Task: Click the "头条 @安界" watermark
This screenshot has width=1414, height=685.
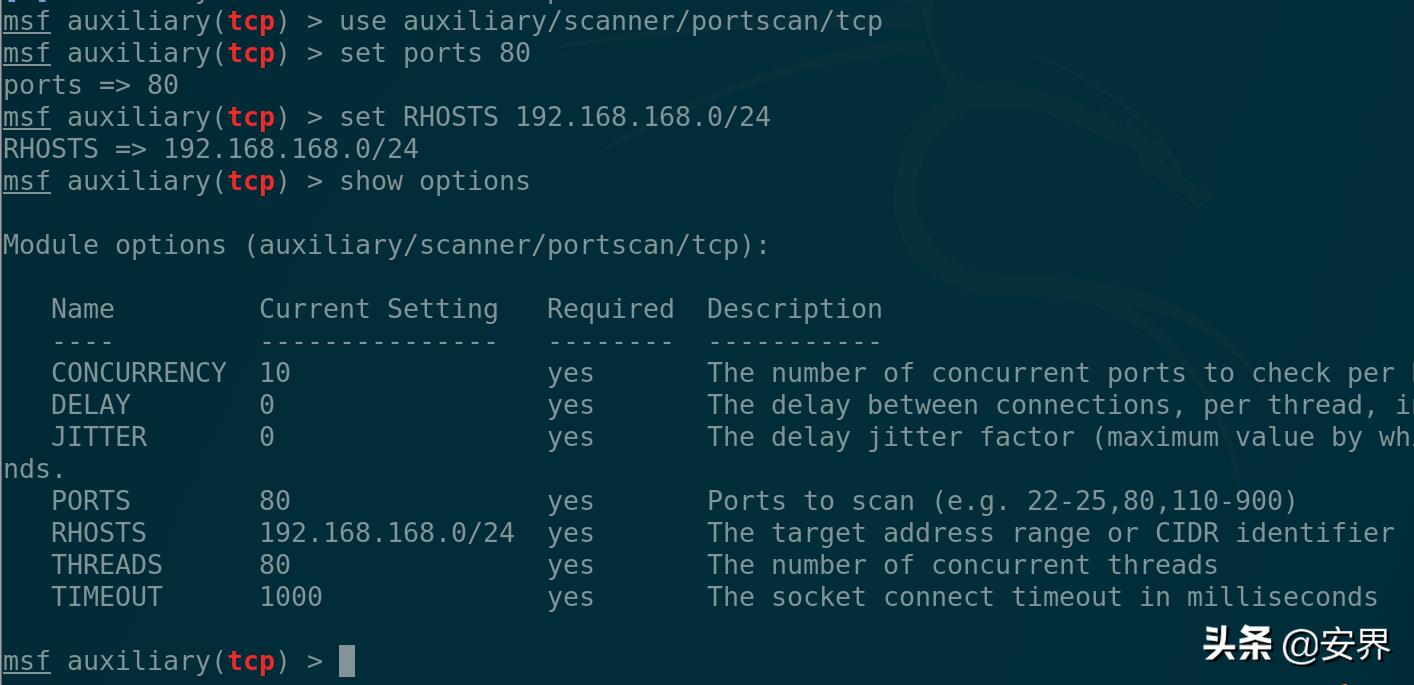Action: coord(1296,645)
